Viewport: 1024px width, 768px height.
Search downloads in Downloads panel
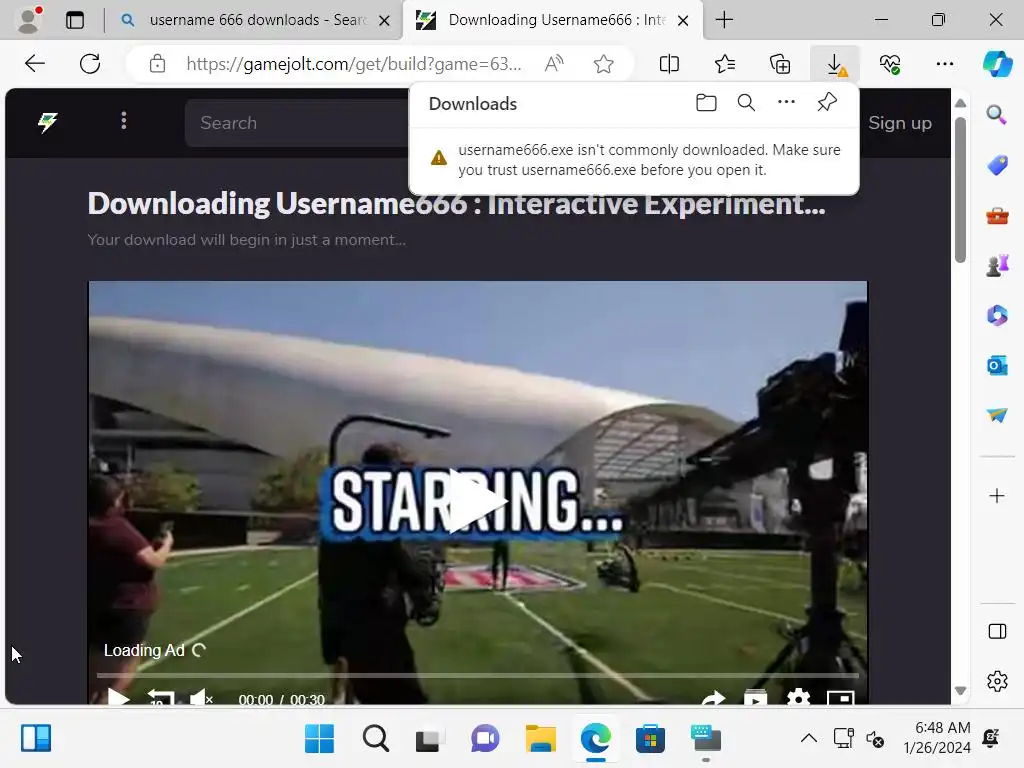746,103
